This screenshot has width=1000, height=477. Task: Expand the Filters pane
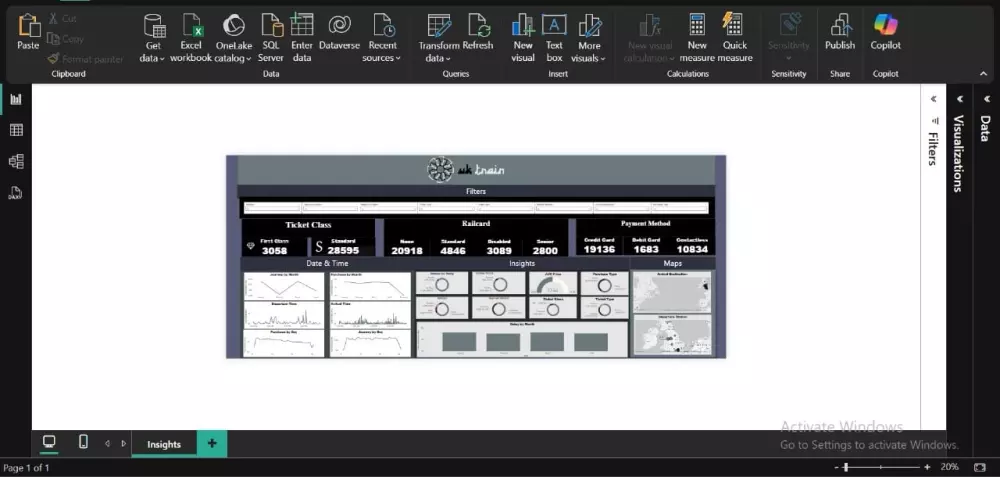pyautogui.click(x=933, y=99)
